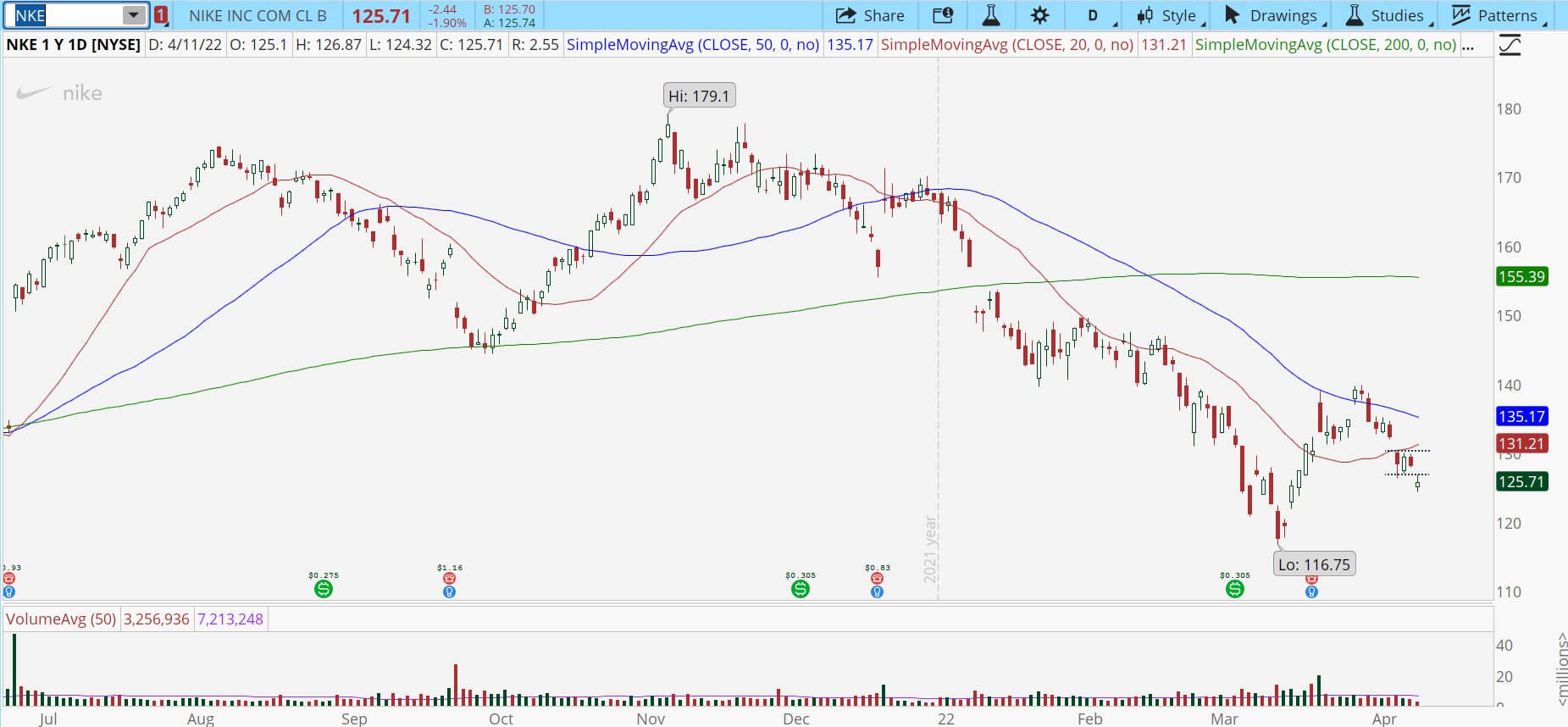Click the earnings phone icon at the chart's left edge
Viewport: 1568px width, 727px height.
pyautogui.click(x=8, y=579)
